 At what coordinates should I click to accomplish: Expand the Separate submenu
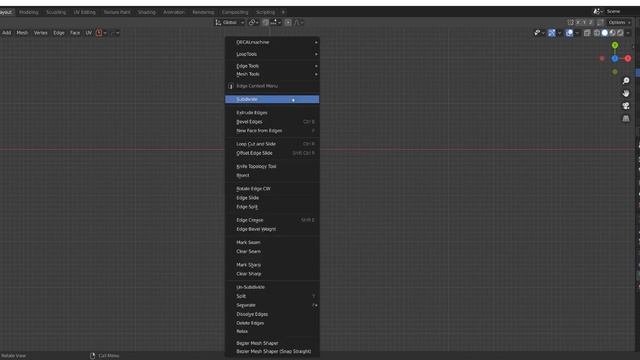pyautogui.click(x=272, y=305)
